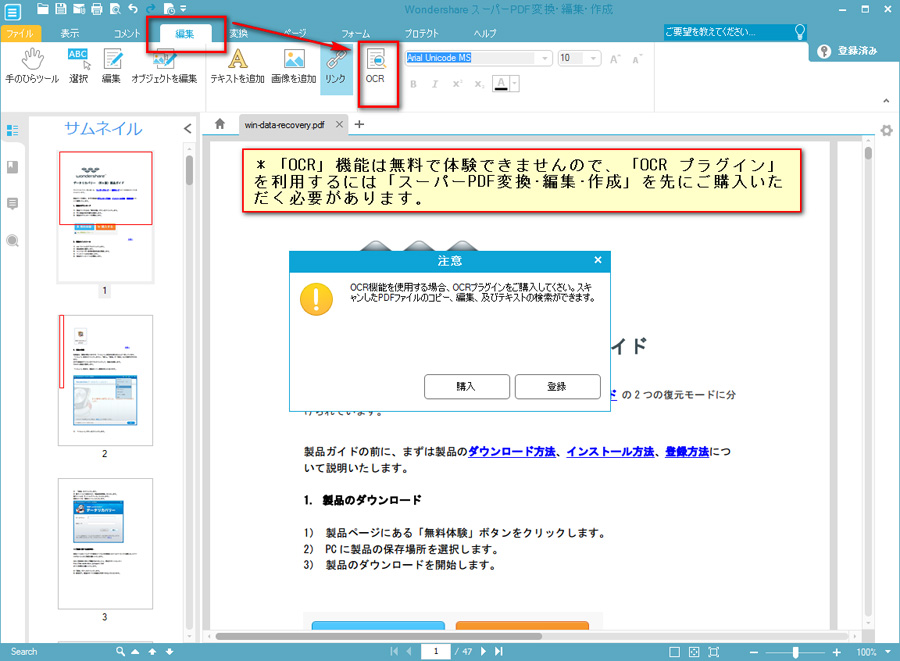The image size is (900, 661).
Task: Open the comments panel icon in sidebar
Action: pyautogui.click(x=13, y=204)
